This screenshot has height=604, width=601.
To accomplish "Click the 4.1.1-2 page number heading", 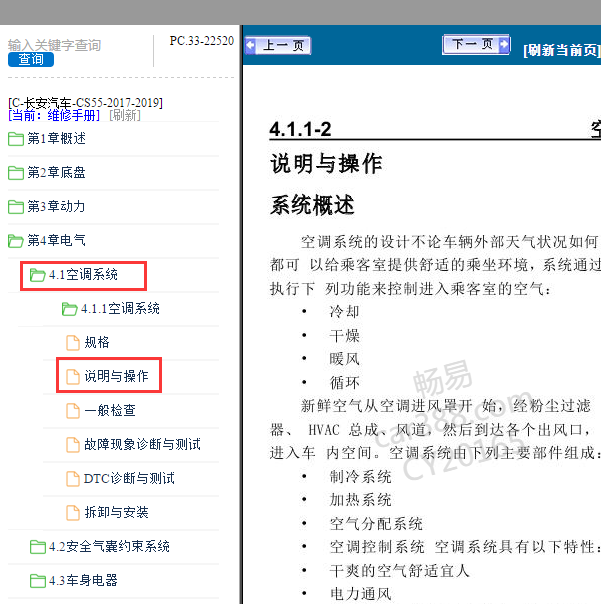I will point(300,129).
